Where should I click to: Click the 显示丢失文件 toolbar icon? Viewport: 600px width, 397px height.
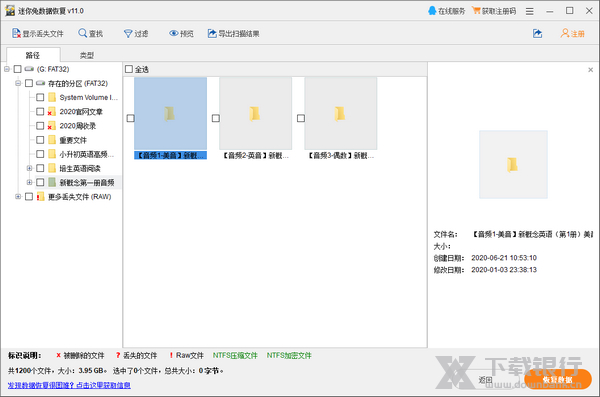pyautogui.click(x=16, y=33)
